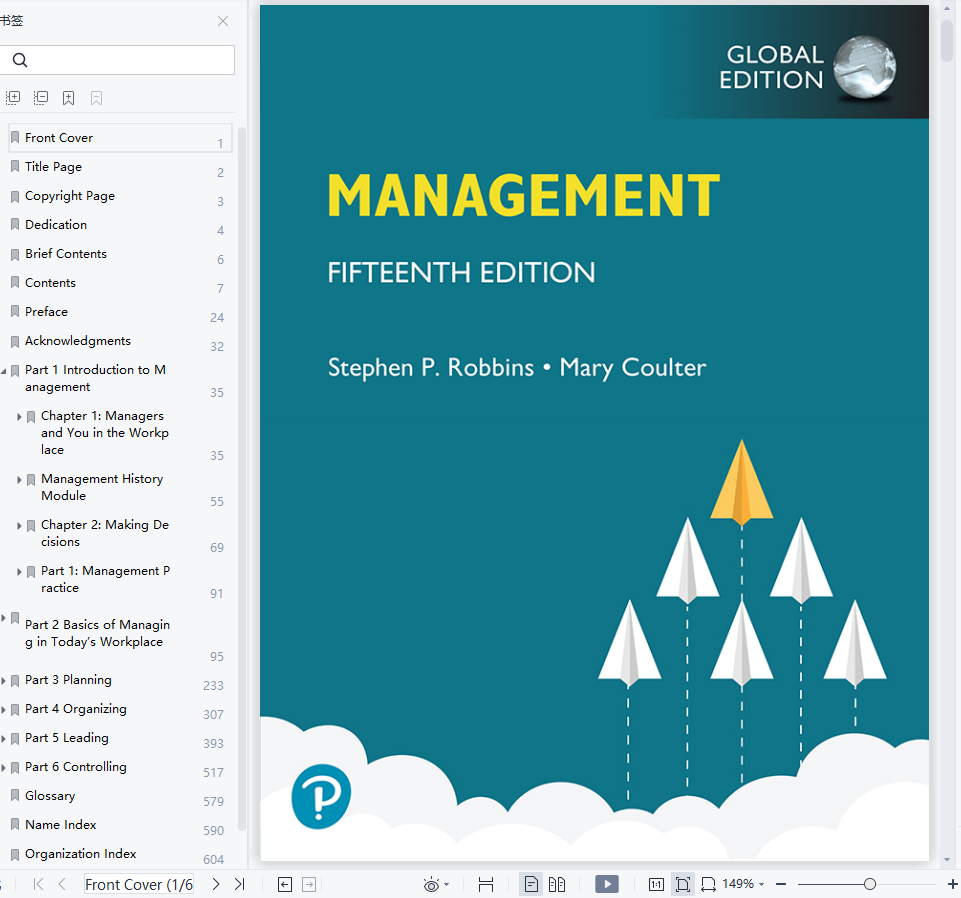The width and height of the screenshot is (961, 898).
Task: Expand Part 3 Planning
Action: click(3, 680)
